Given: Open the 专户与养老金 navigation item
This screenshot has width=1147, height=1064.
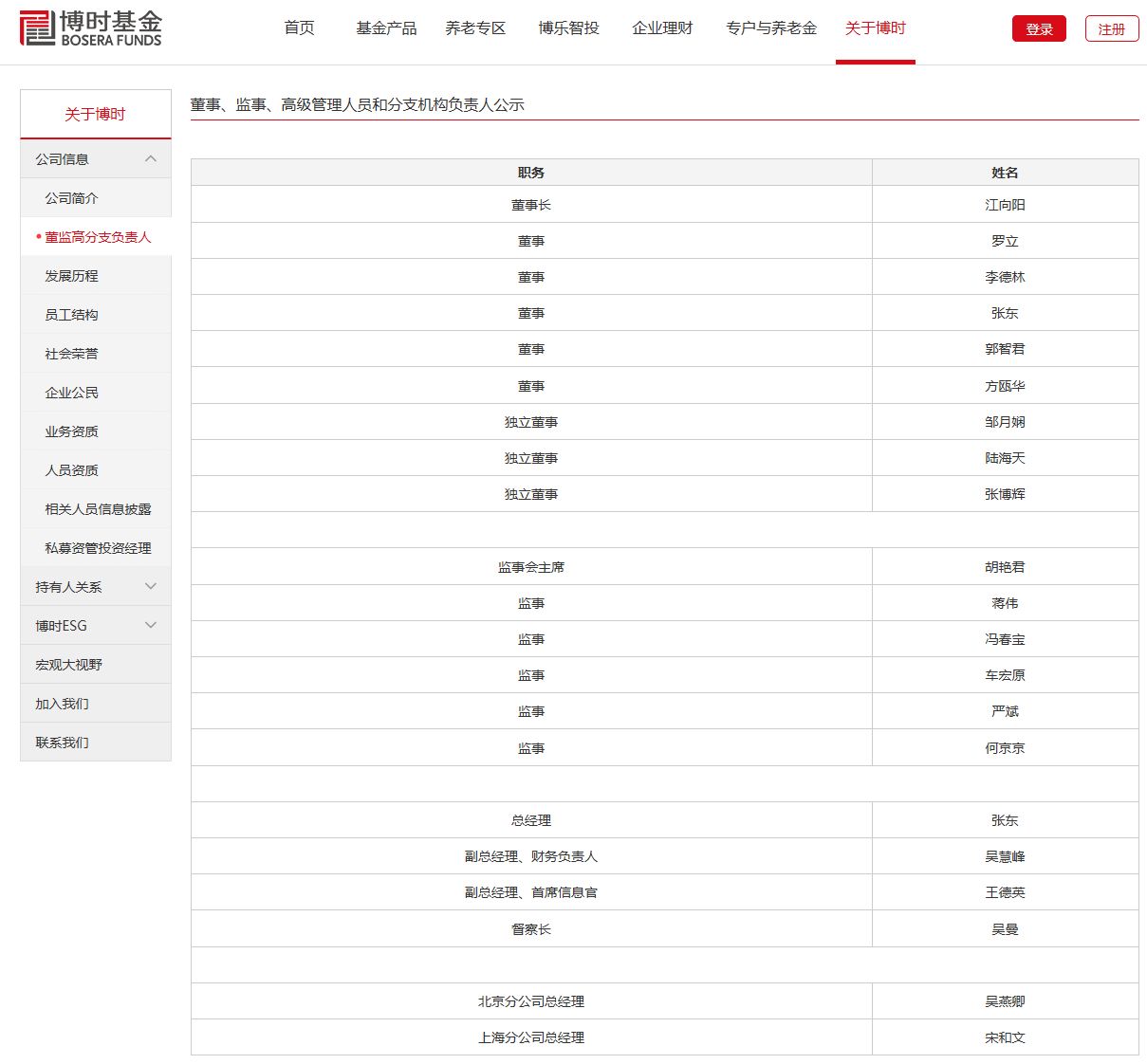Looking at the screenshot, I should (770, 28).
